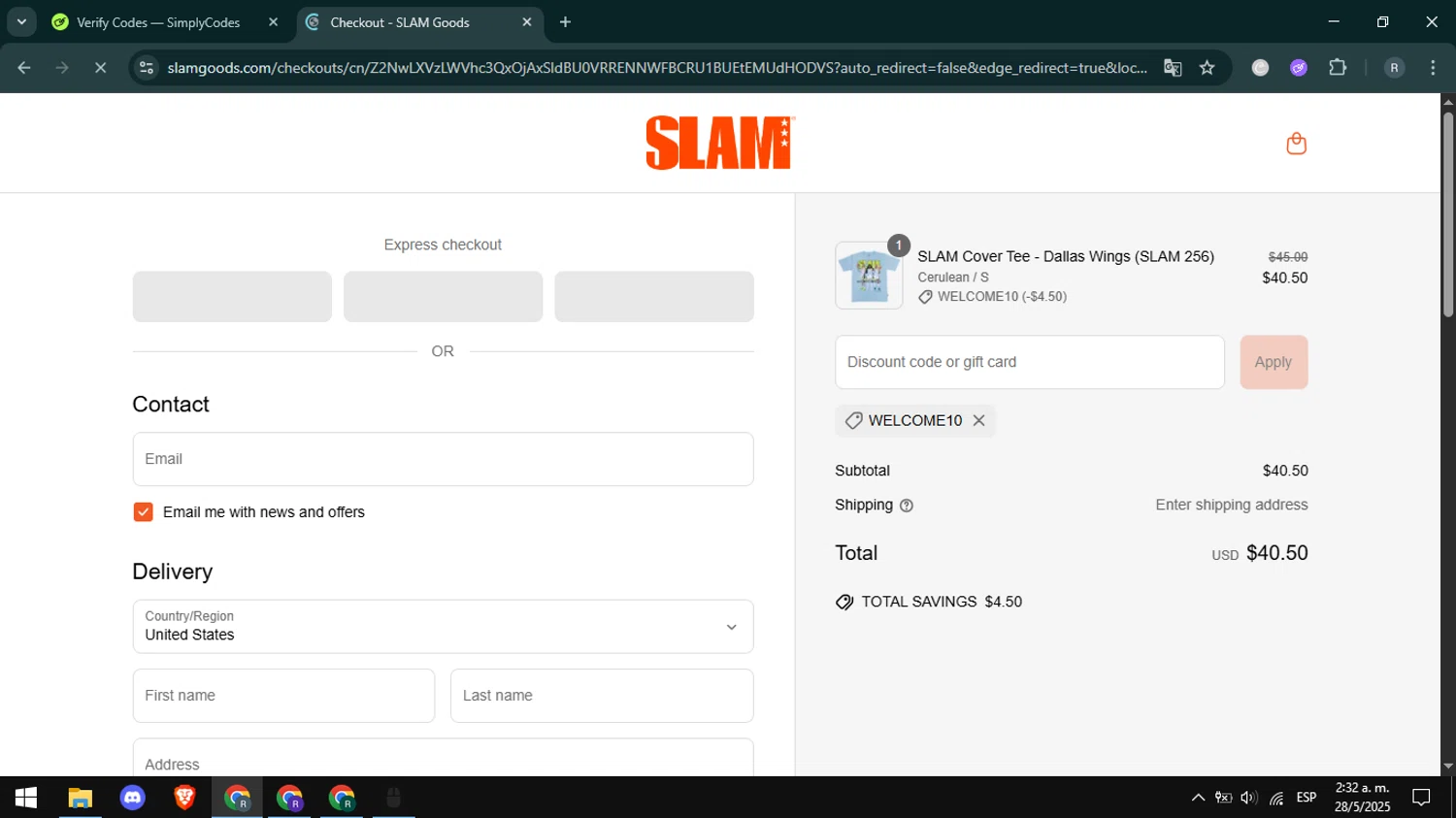Open the Chrome profile R avatar

(x=1394, y=67)
